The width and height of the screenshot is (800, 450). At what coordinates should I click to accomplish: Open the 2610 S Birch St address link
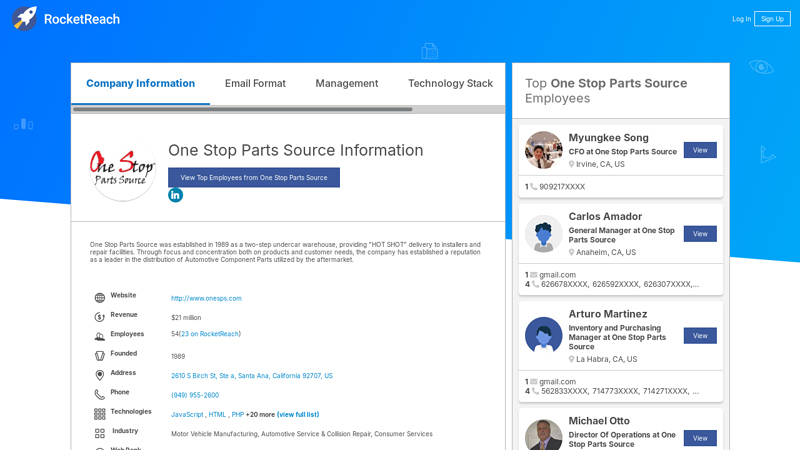pyautogui.click(x=252, y=376)
